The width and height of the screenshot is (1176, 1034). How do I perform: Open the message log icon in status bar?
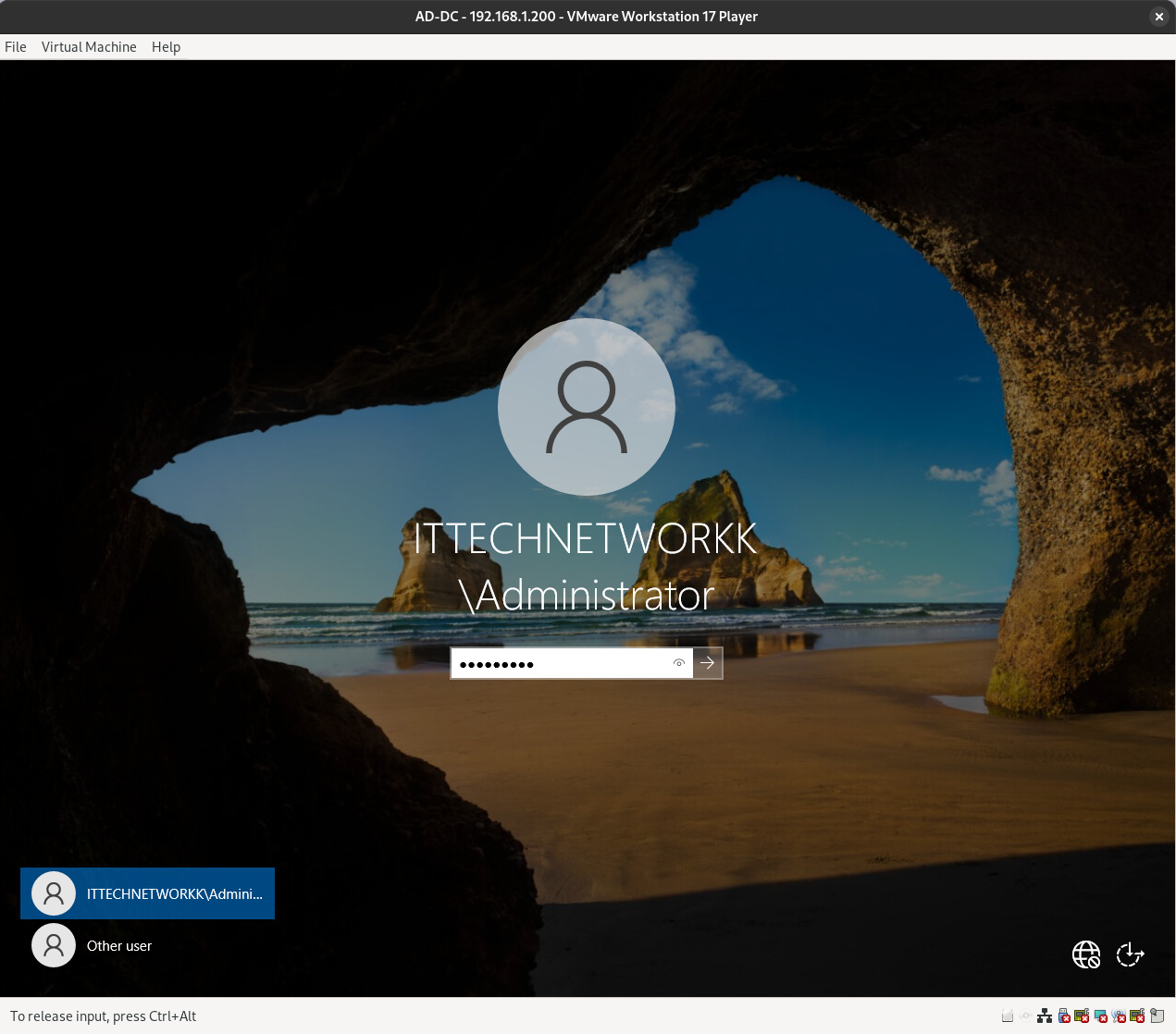tap(1157, 1016)
